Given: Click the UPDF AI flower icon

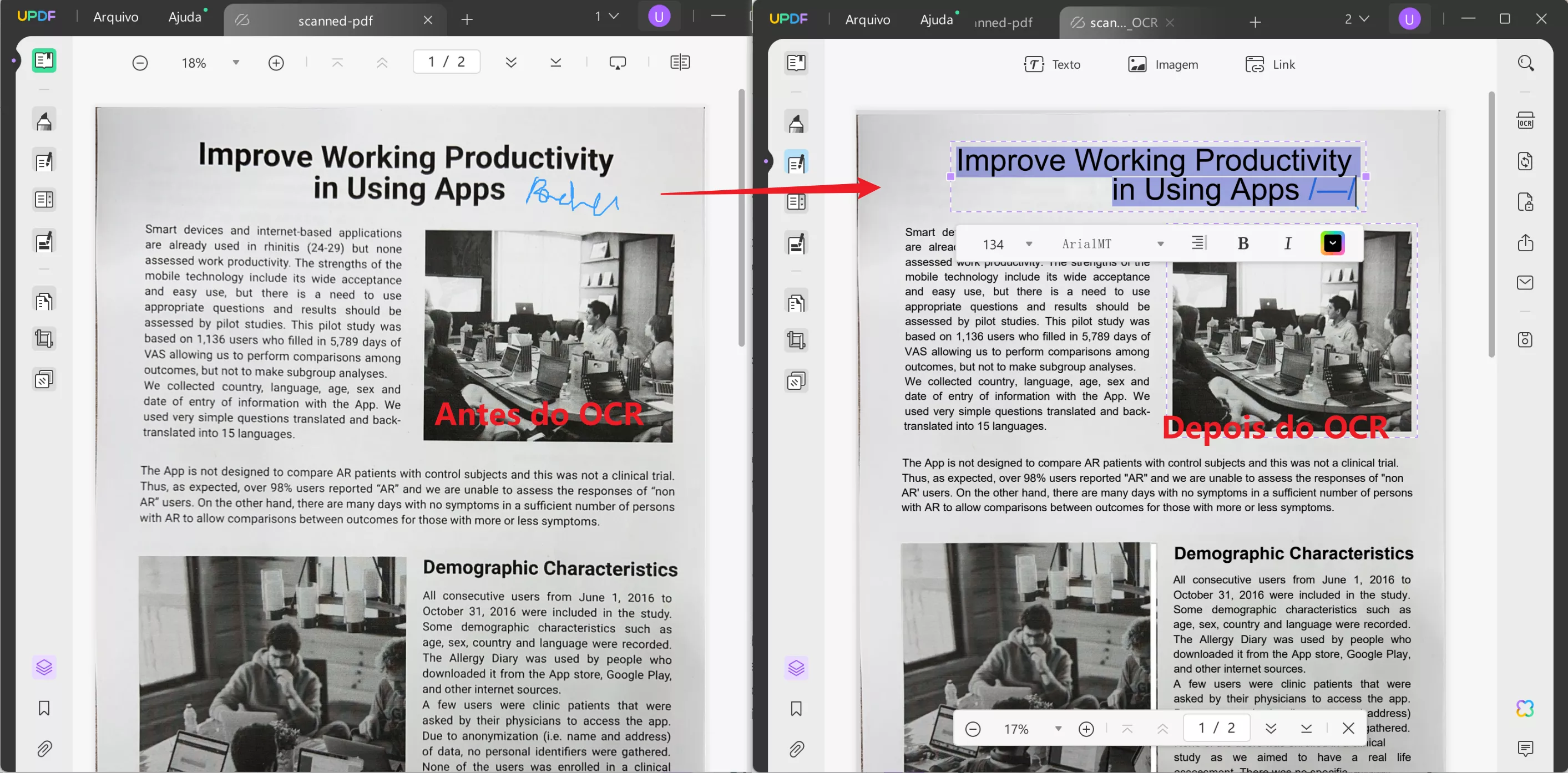Looking at the screenshot, I should click(1525, 708).
